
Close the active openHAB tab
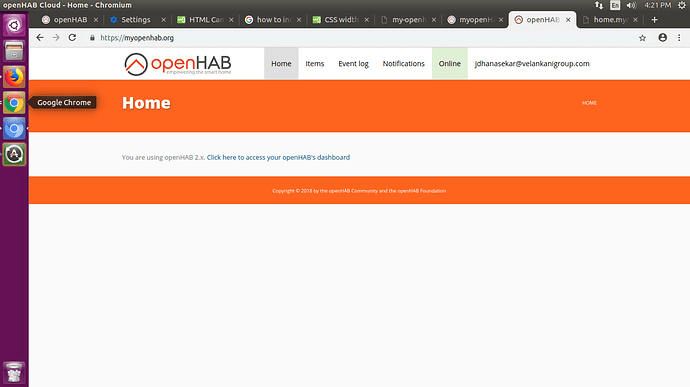568,20
